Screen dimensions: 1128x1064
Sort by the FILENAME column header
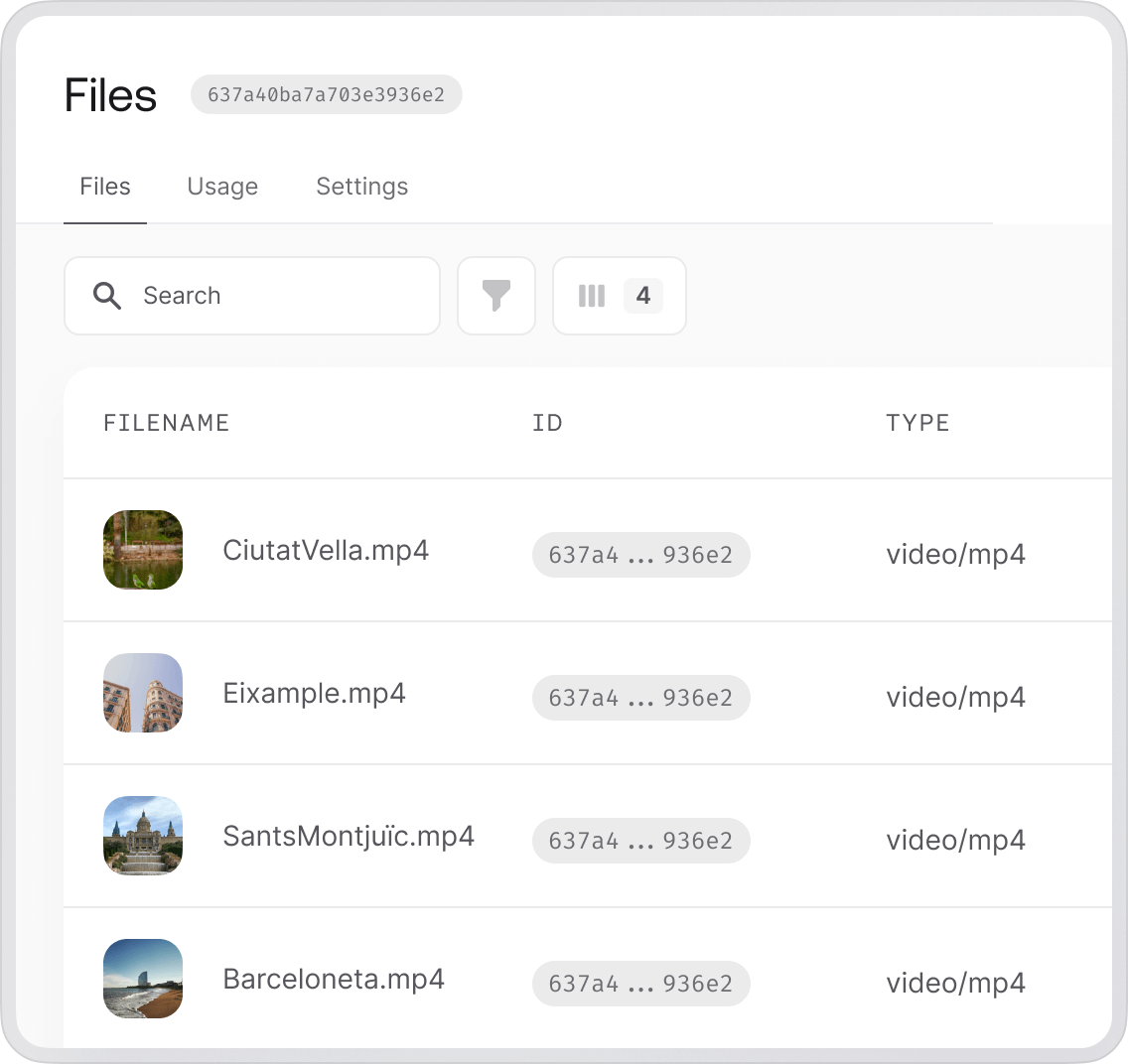coord(166,423)
